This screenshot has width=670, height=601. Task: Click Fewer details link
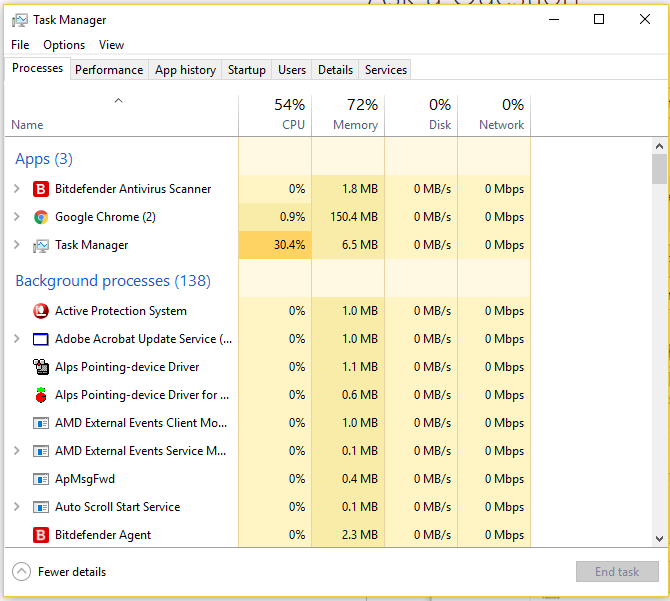pyautogui.click(x=72, y=572)
